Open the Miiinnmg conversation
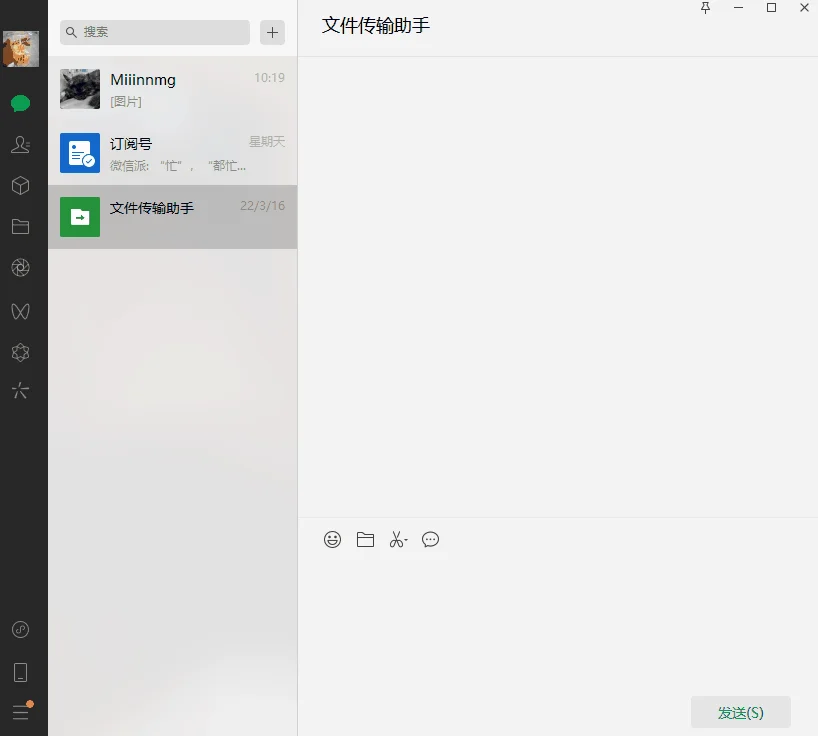The image size is (818, 736). tap(173, 89)
